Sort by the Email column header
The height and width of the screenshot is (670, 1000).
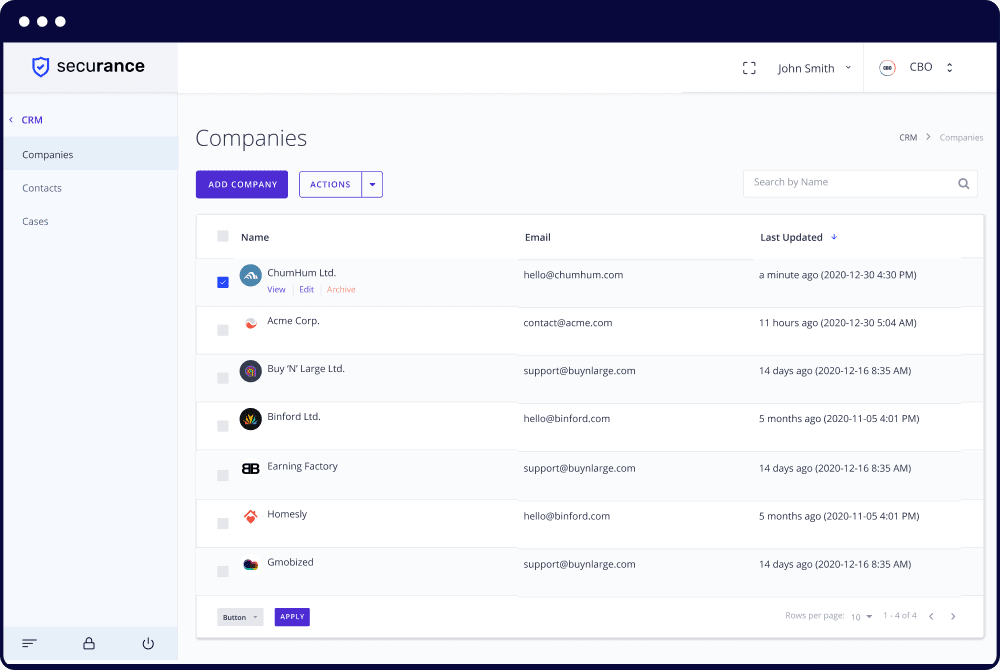538,237
